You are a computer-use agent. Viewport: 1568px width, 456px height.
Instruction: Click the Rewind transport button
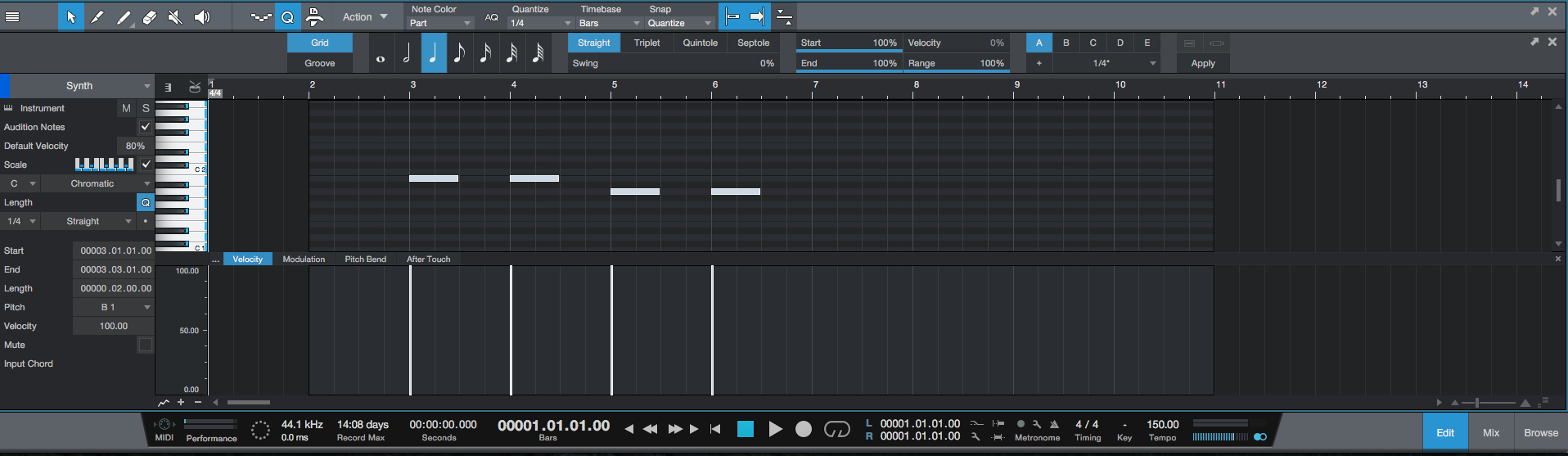pos(651,429)
